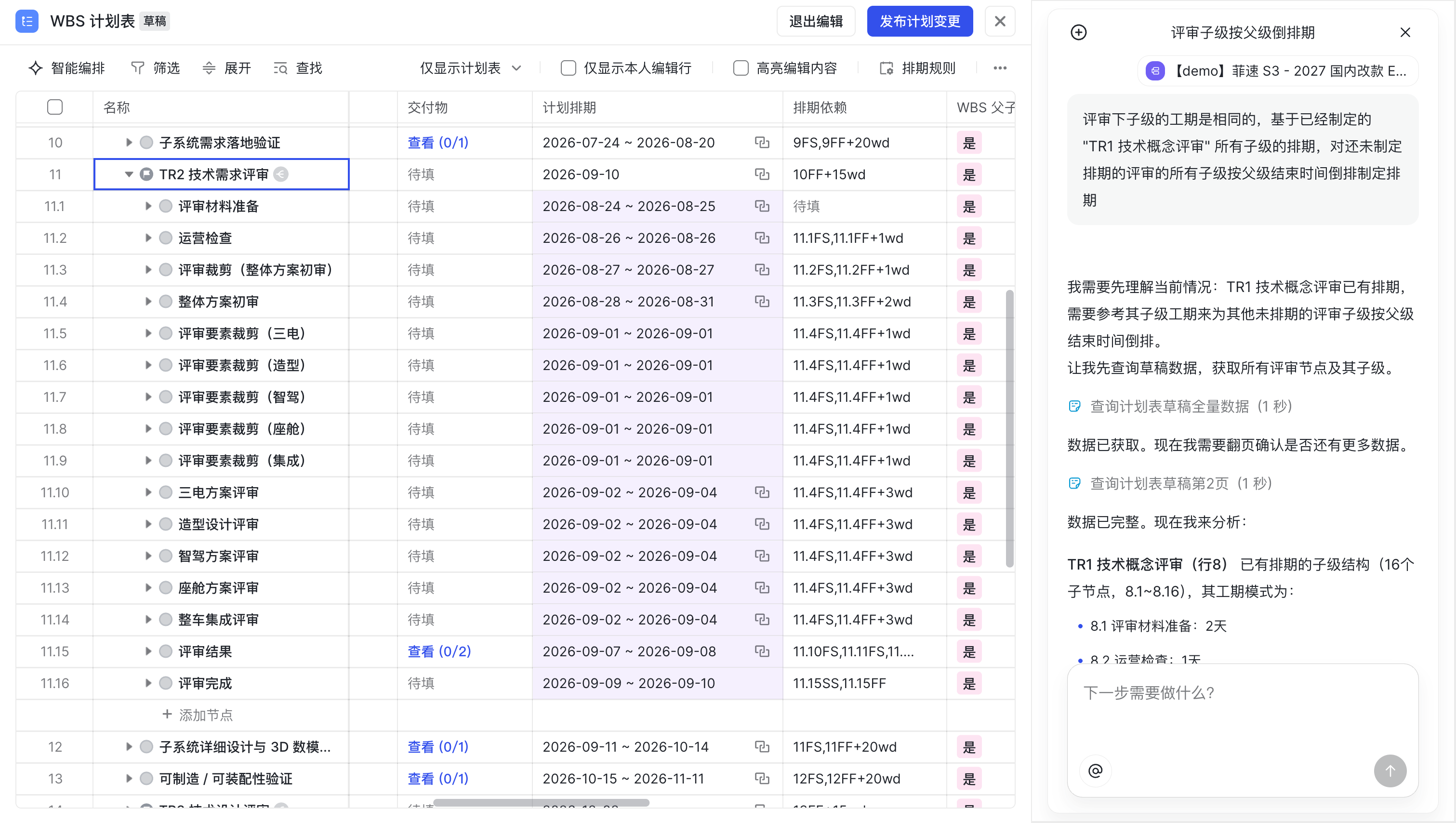The image size is (1456, 823).
Task: Click the schedule copy icon for TR2 技术需求评审
Action: click(762, 174)
